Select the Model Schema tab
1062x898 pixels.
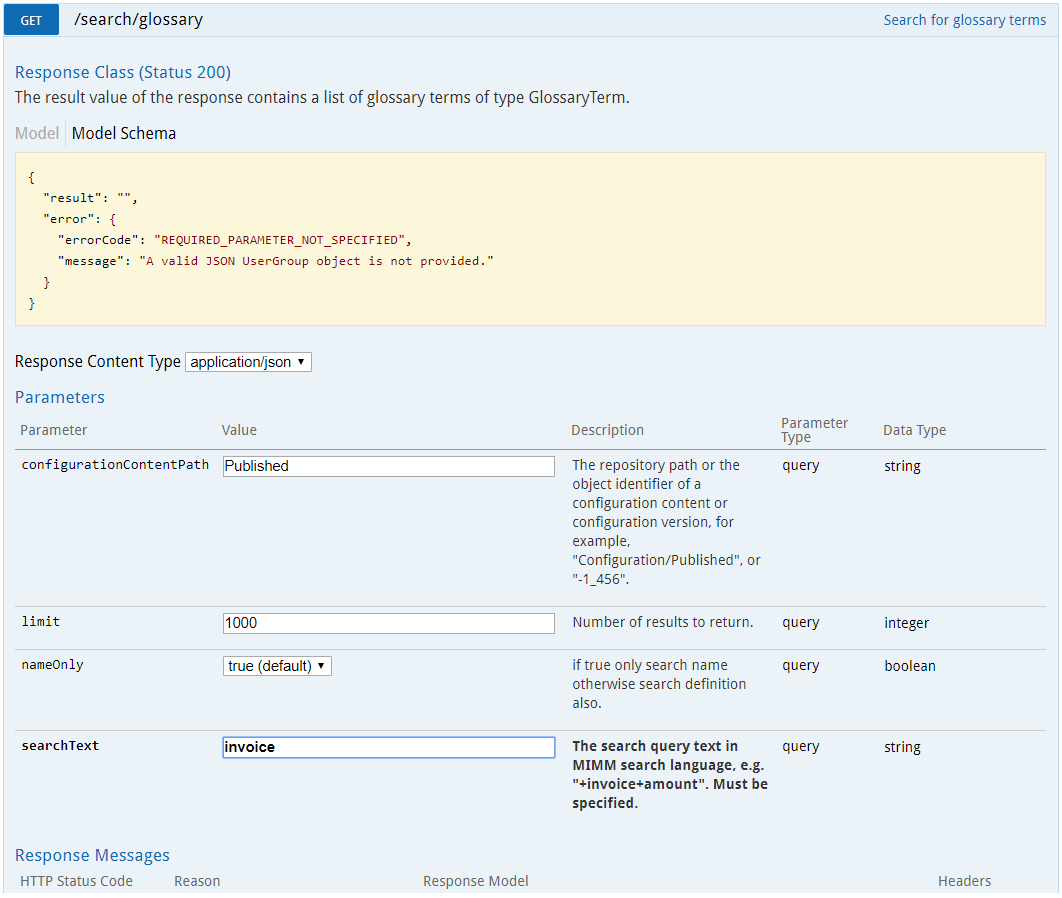[123, 133]
